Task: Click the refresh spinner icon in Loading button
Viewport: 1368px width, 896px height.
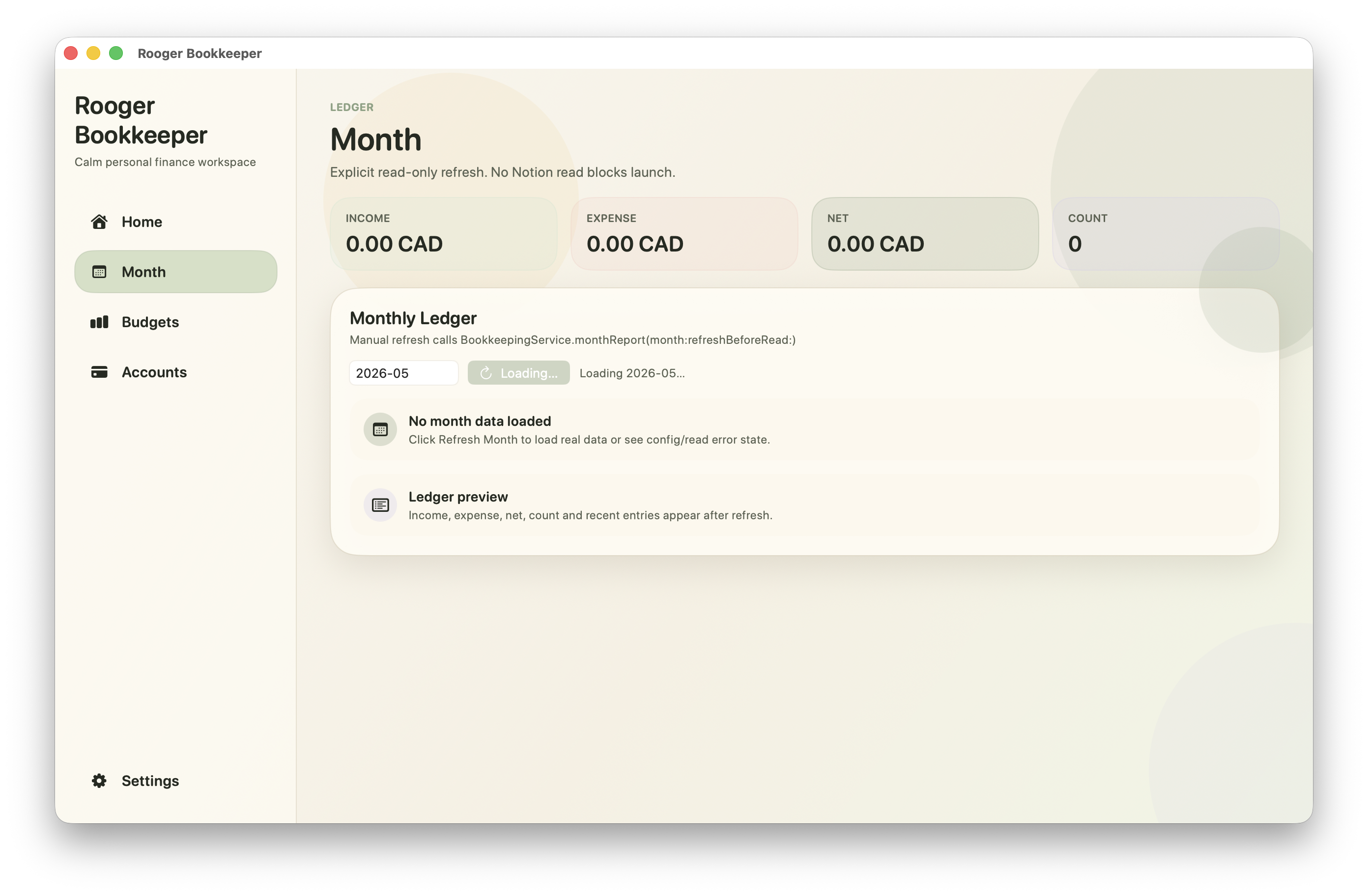Action: click(x=485, y=373)
